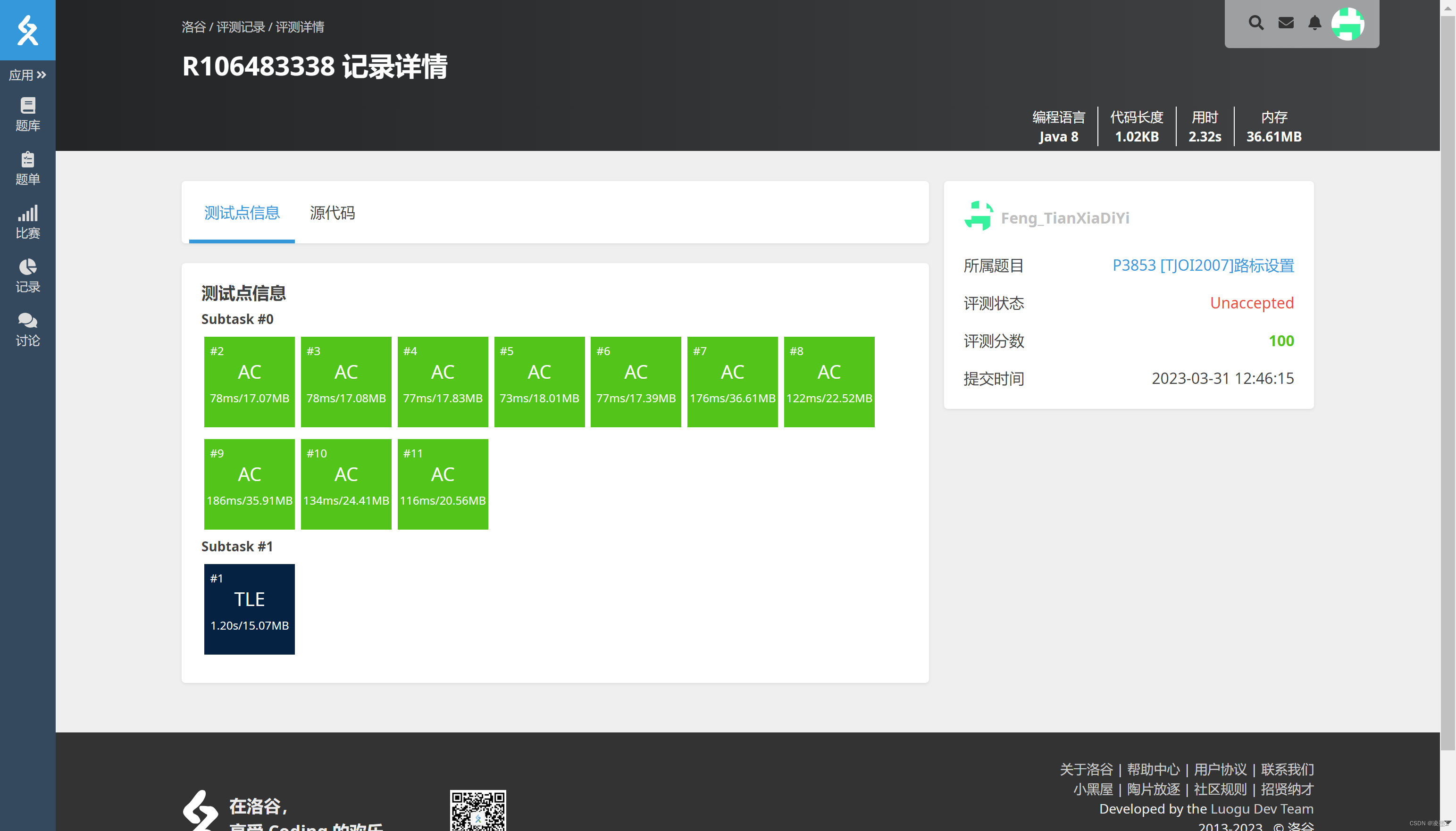
Task: Switch to the 源代码 tab
Action: (332, 213)
